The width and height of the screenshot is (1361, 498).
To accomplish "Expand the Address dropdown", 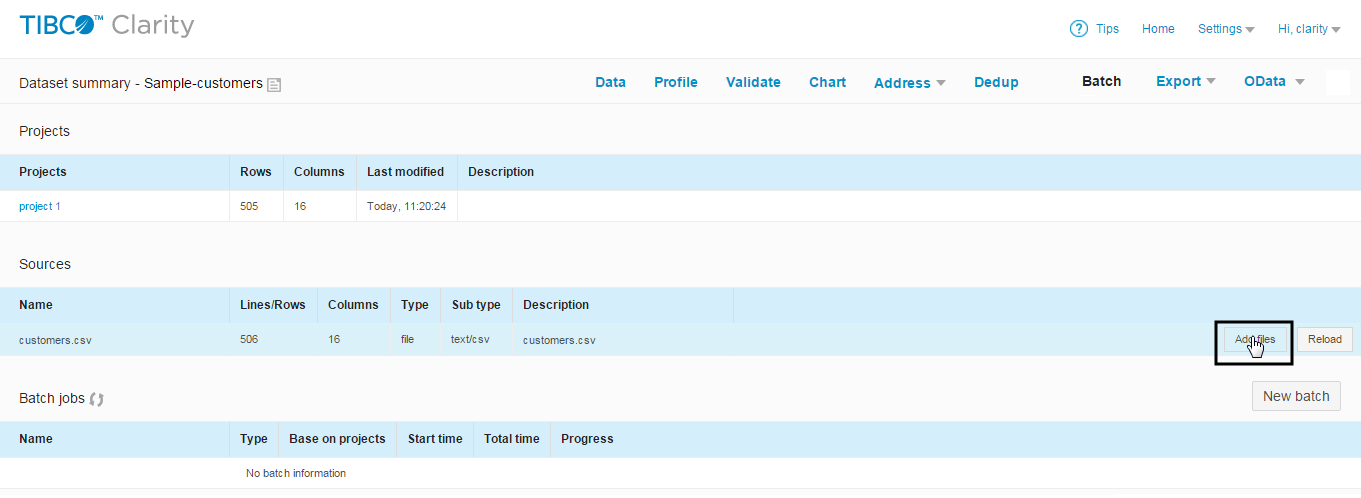I will point(909,83).
